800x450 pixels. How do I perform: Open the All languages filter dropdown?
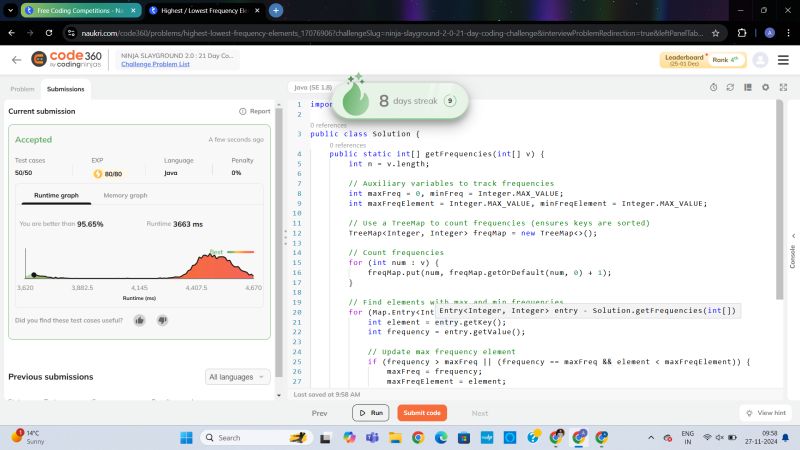pyautogui.click(x=237, y=377)
